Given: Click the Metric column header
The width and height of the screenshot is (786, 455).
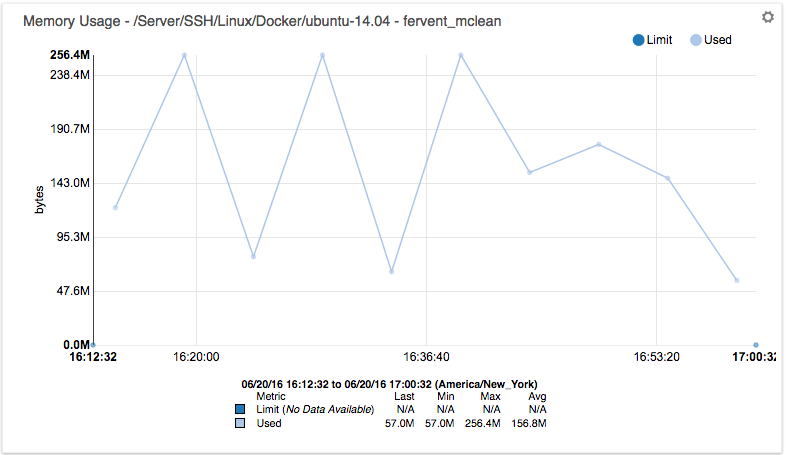Looking at the screenshot, I should (x=271, y=396).
